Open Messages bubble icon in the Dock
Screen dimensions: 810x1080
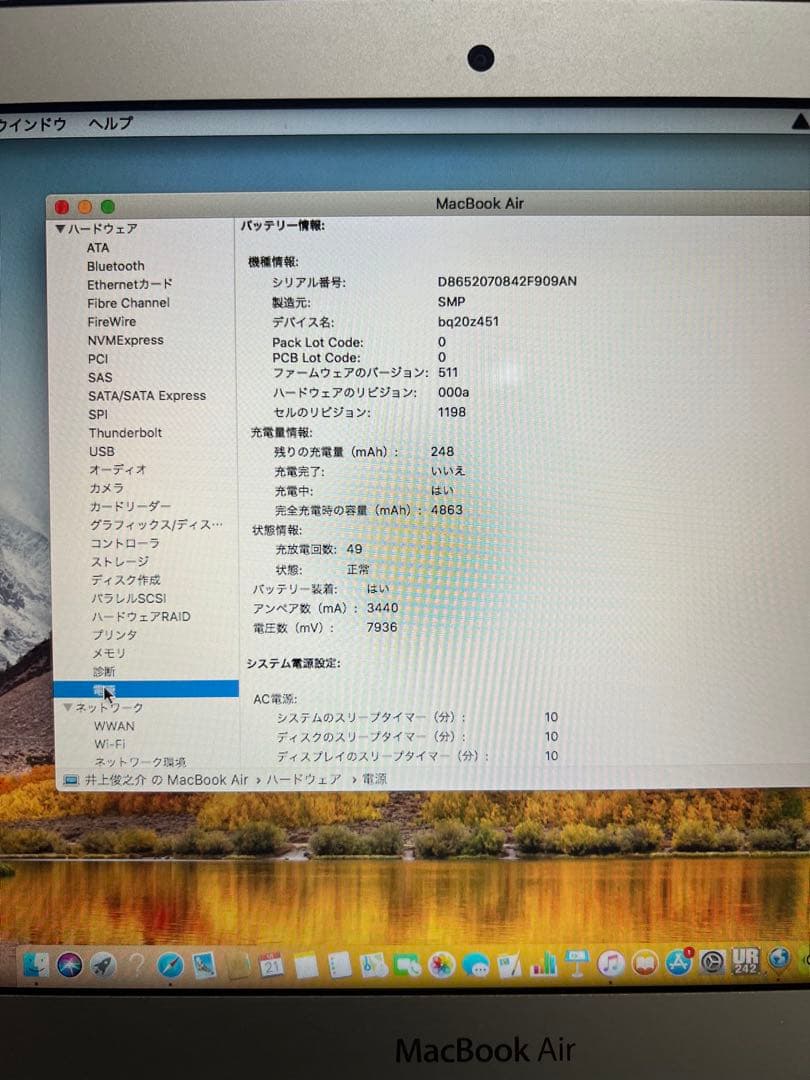click(475, 966)
